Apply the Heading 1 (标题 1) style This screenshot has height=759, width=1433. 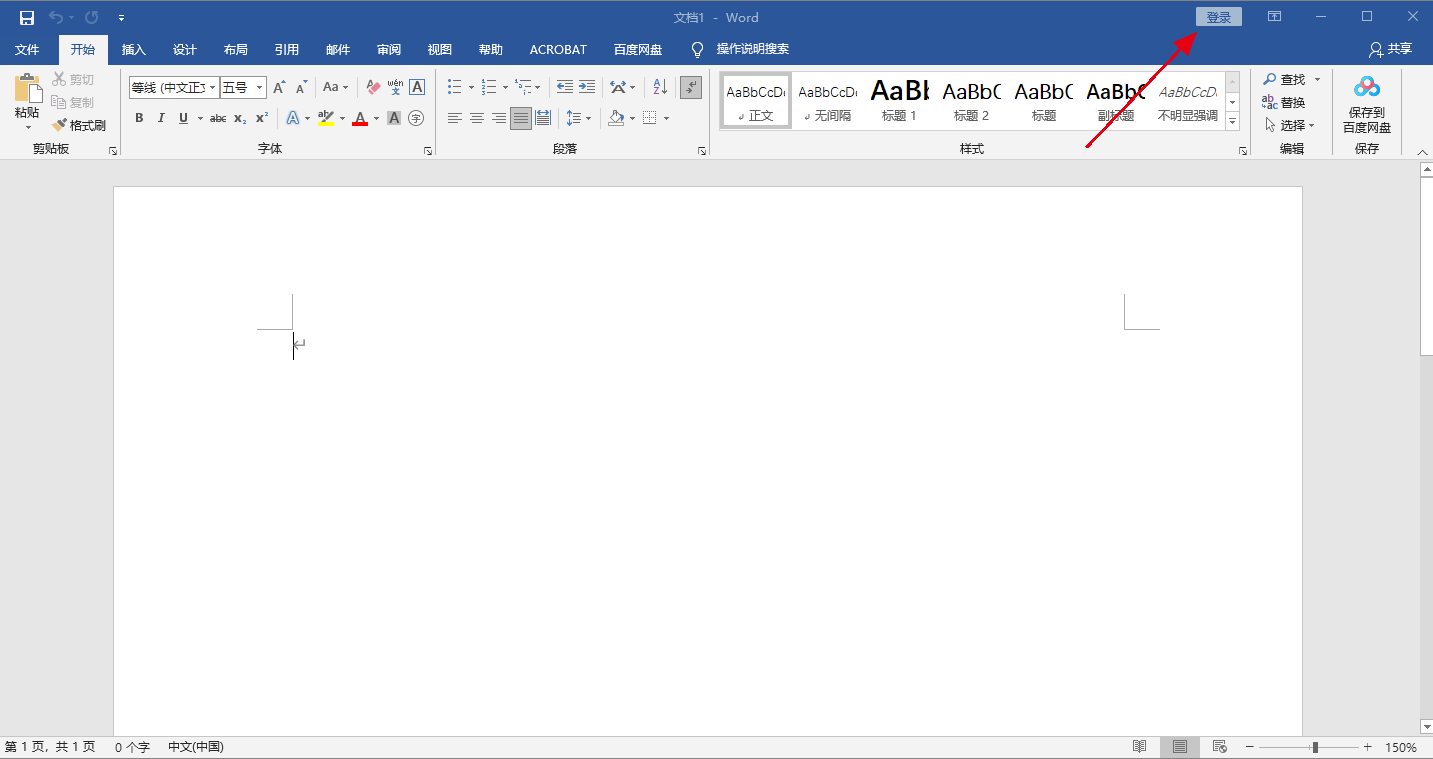899,100
